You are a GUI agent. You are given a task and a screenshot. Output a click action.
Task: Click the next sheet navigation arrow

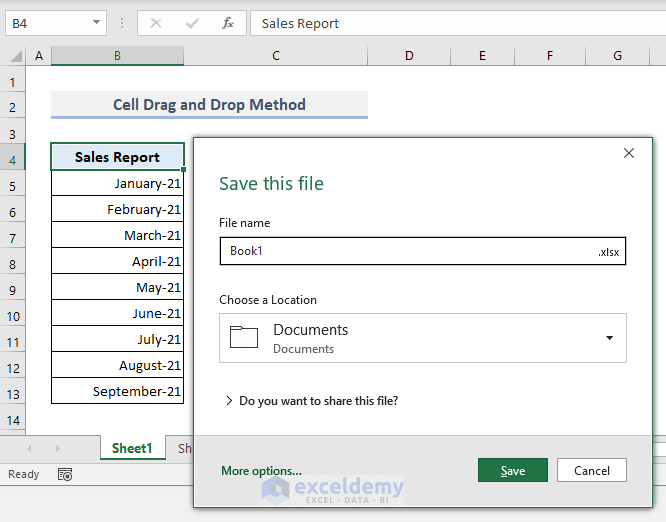pos(57,448)
